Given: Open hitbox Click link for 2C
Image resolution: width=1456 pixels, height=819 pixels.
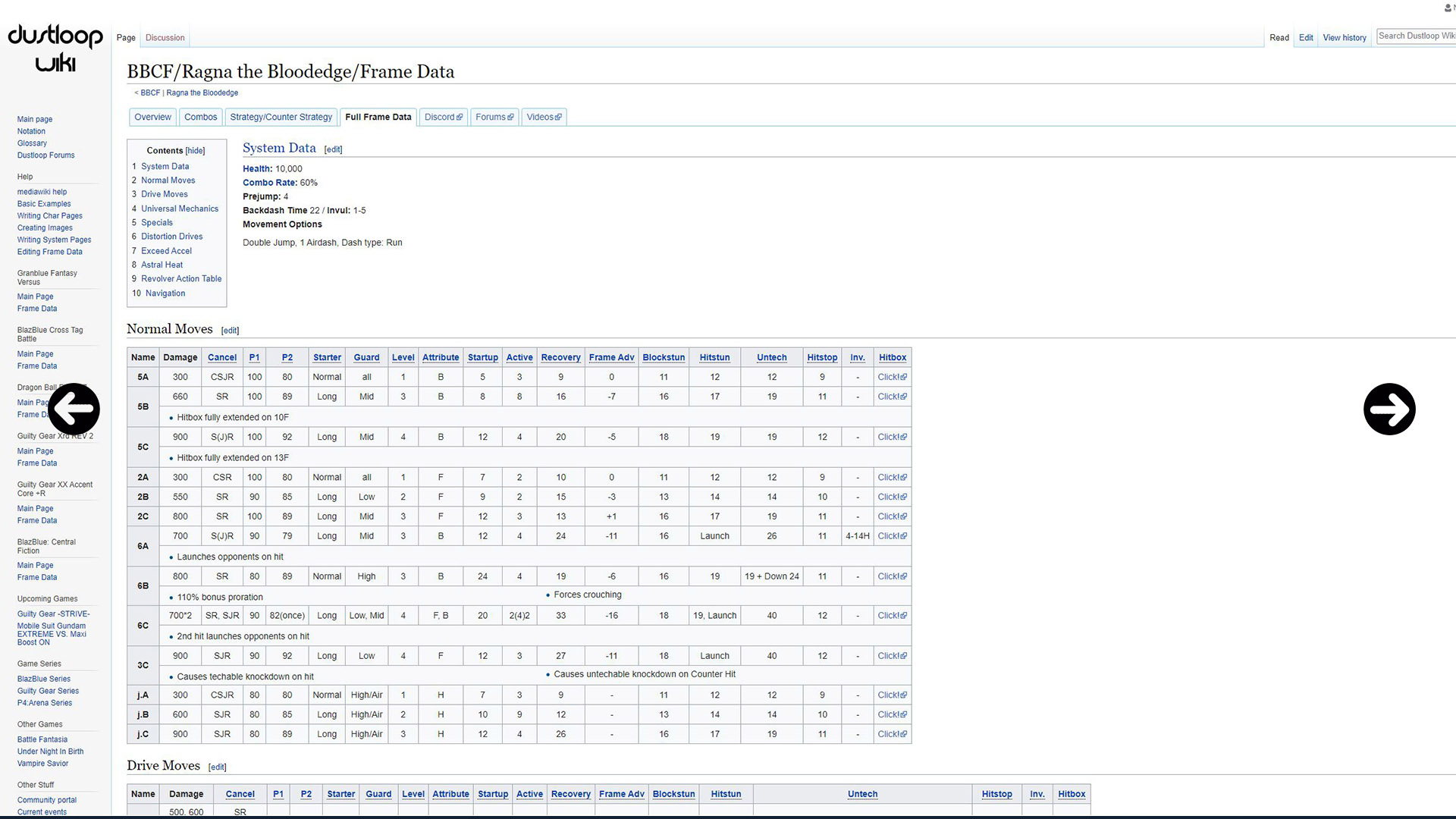Looking at the screenshot, I should point(892,516).
